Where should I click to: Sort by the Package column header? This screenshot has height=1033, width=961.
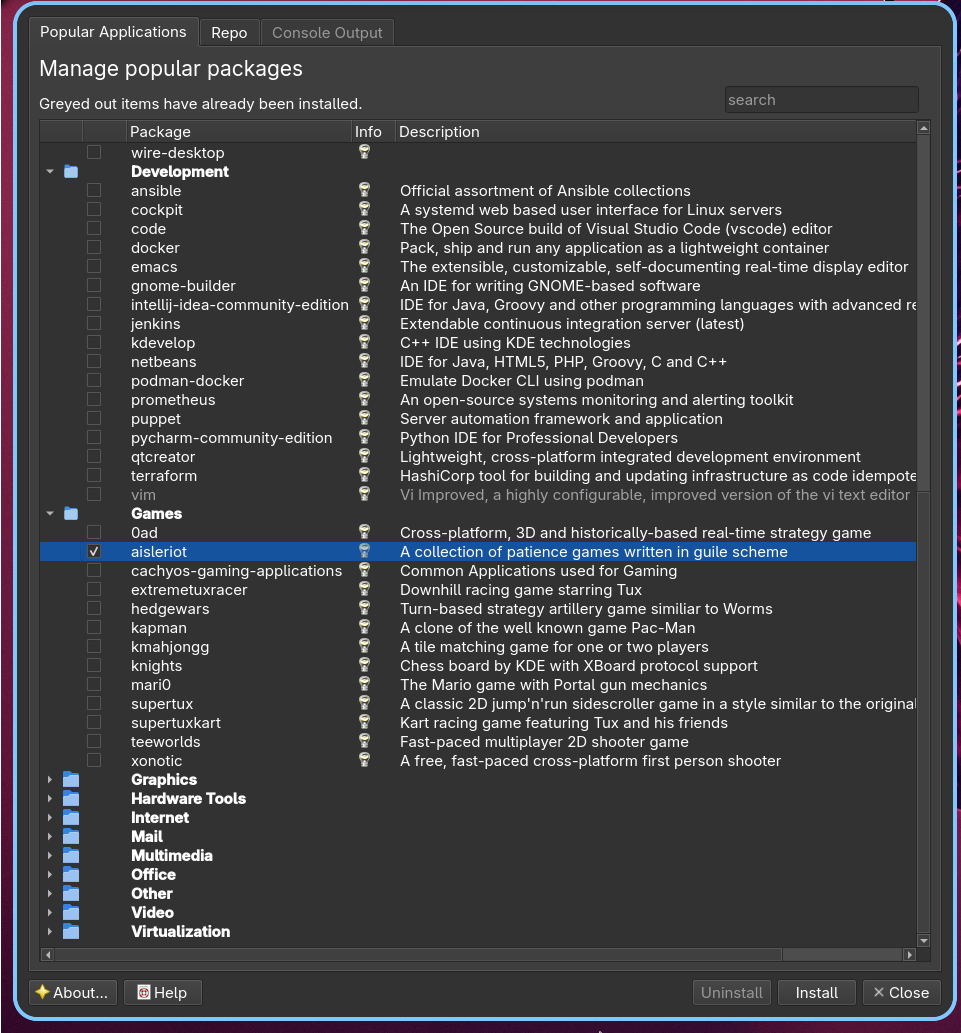tap(238, 132)
